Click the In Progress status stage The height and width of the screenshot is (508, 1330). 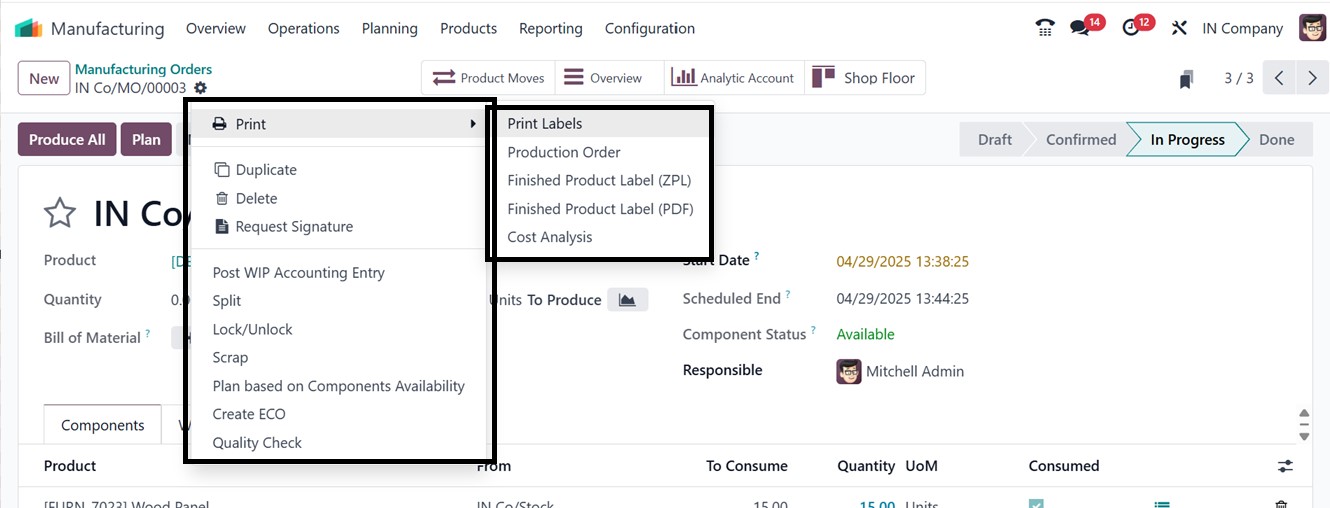coord(1187,140)
